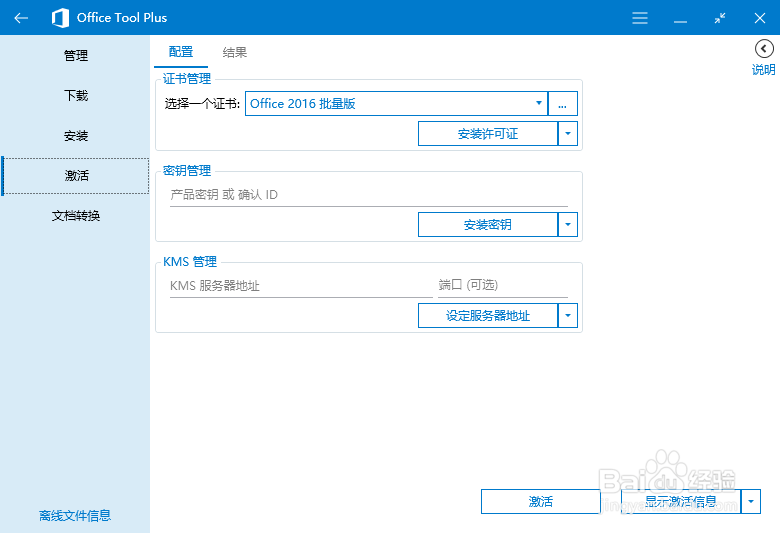
Task: Click the 安装密钥 button
Action: 488,225
